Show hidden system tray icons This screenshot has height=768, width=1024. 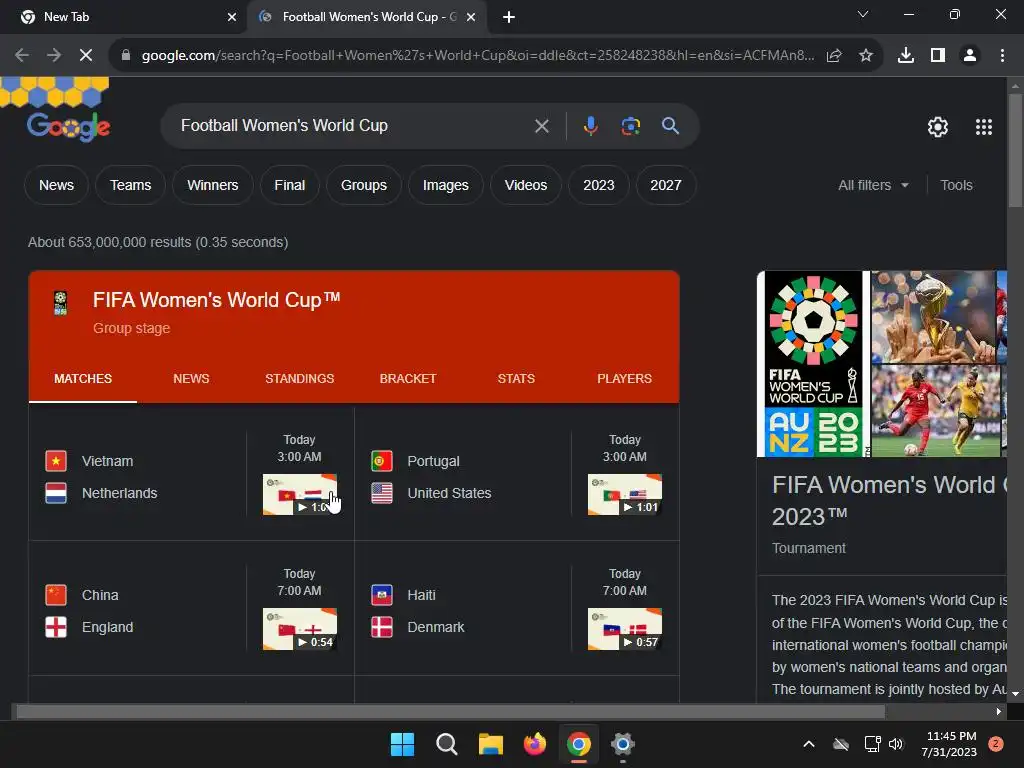pos(808,744)
